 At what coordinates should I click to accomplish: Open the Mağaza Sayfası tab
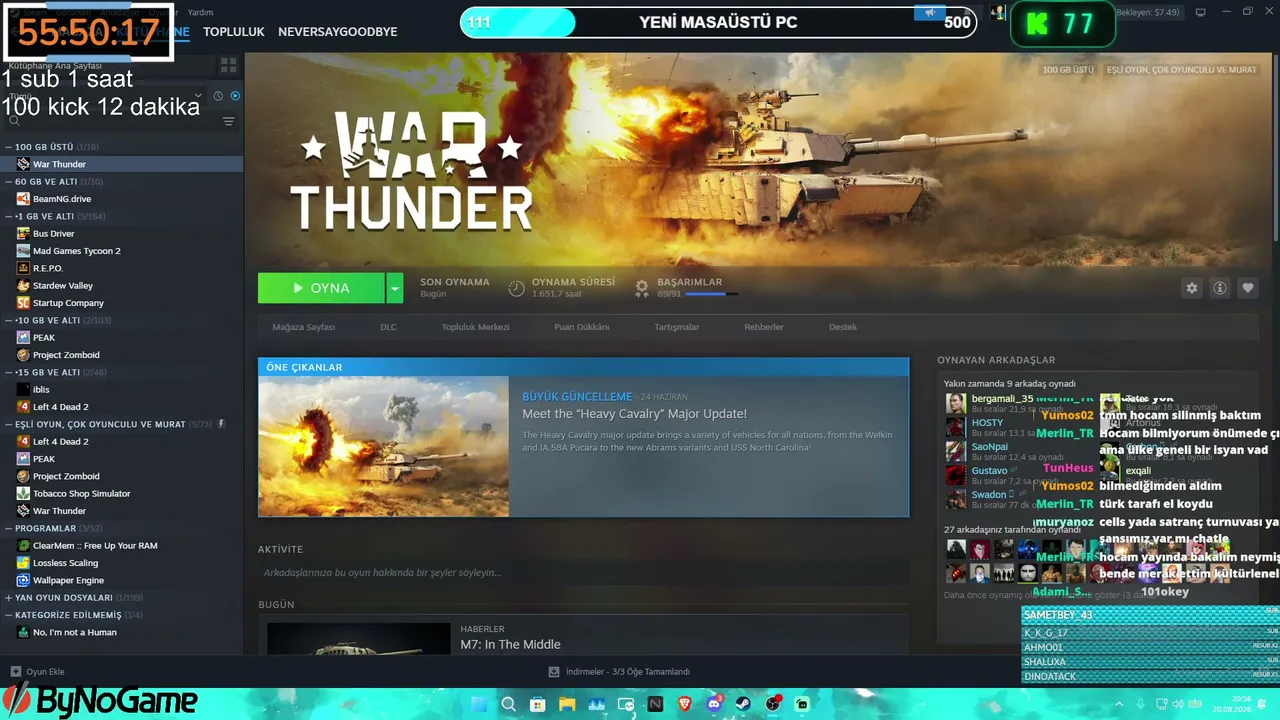click(x=303, y=327)
